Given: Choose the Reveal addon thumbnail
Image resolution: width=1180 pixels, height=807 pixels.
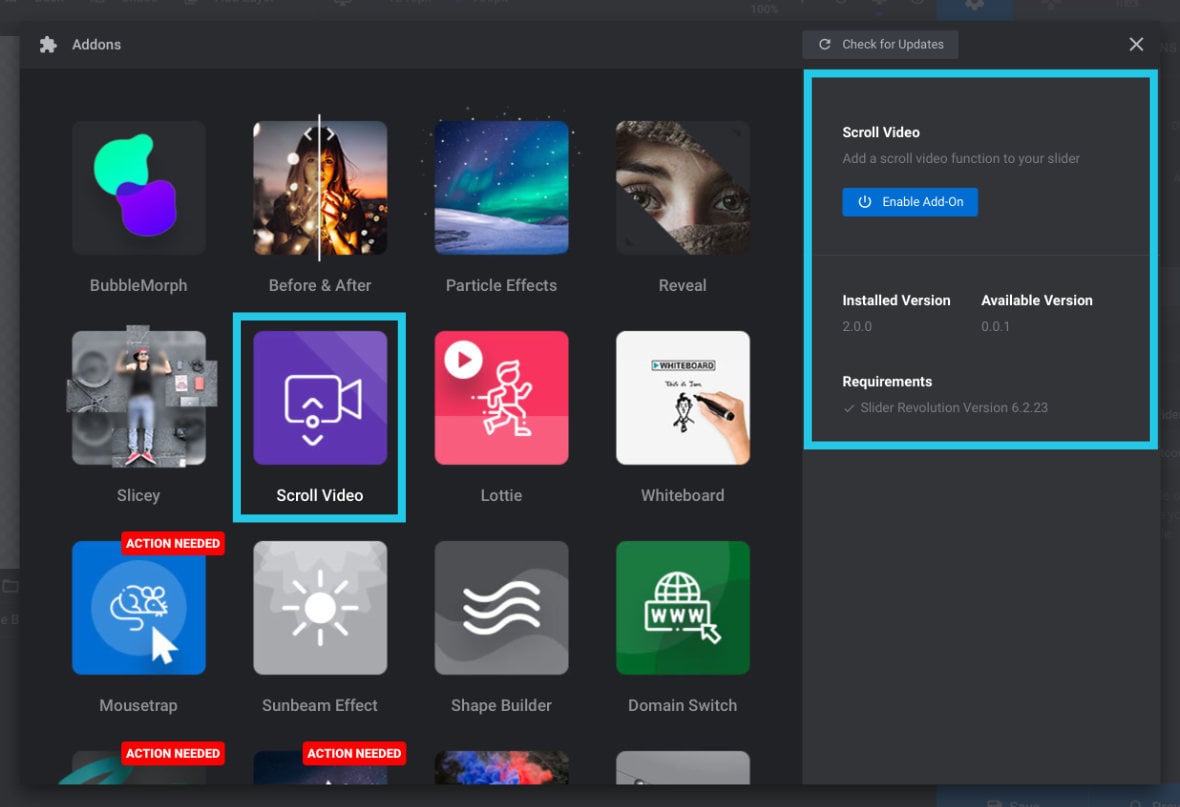Looking at the screenshot, I should [683, 187].
